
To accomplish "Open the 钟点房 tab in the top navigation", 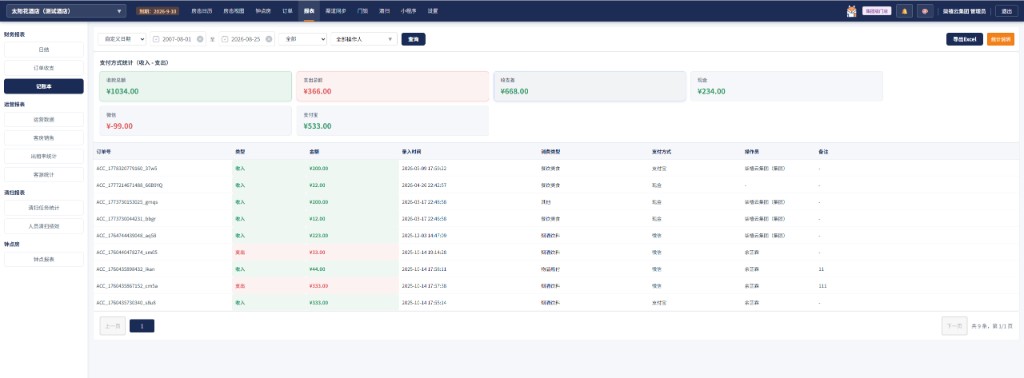I will tap(263, 11).
